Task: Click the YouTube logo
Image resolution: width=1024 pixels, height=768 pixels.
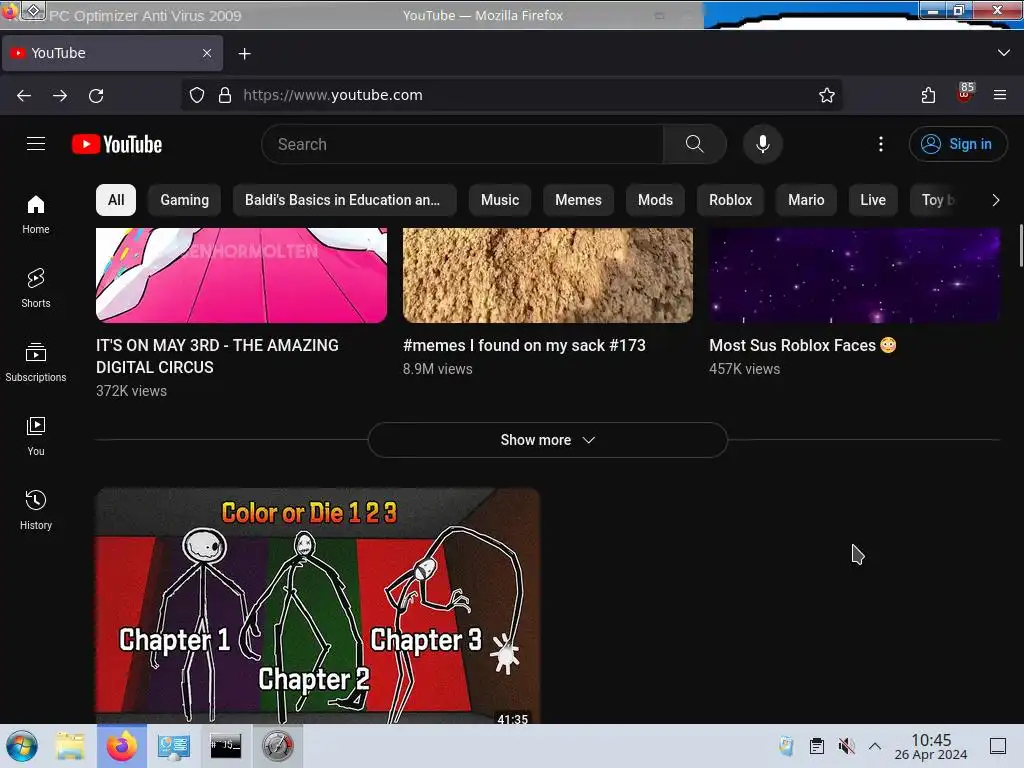Action: 117,144
